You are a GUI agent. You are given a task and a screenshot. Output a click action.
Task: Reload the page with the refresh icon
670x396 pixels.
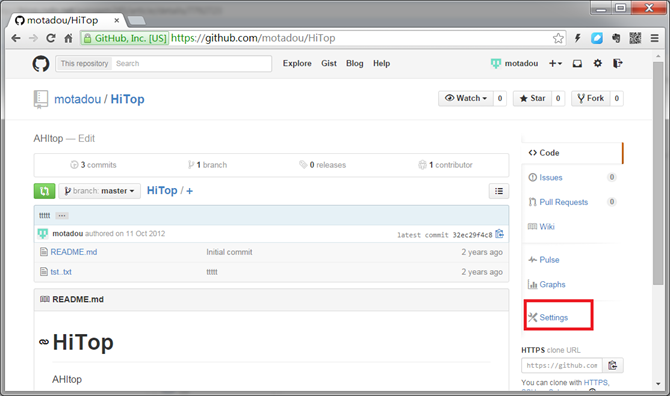(x=50, y=38)
